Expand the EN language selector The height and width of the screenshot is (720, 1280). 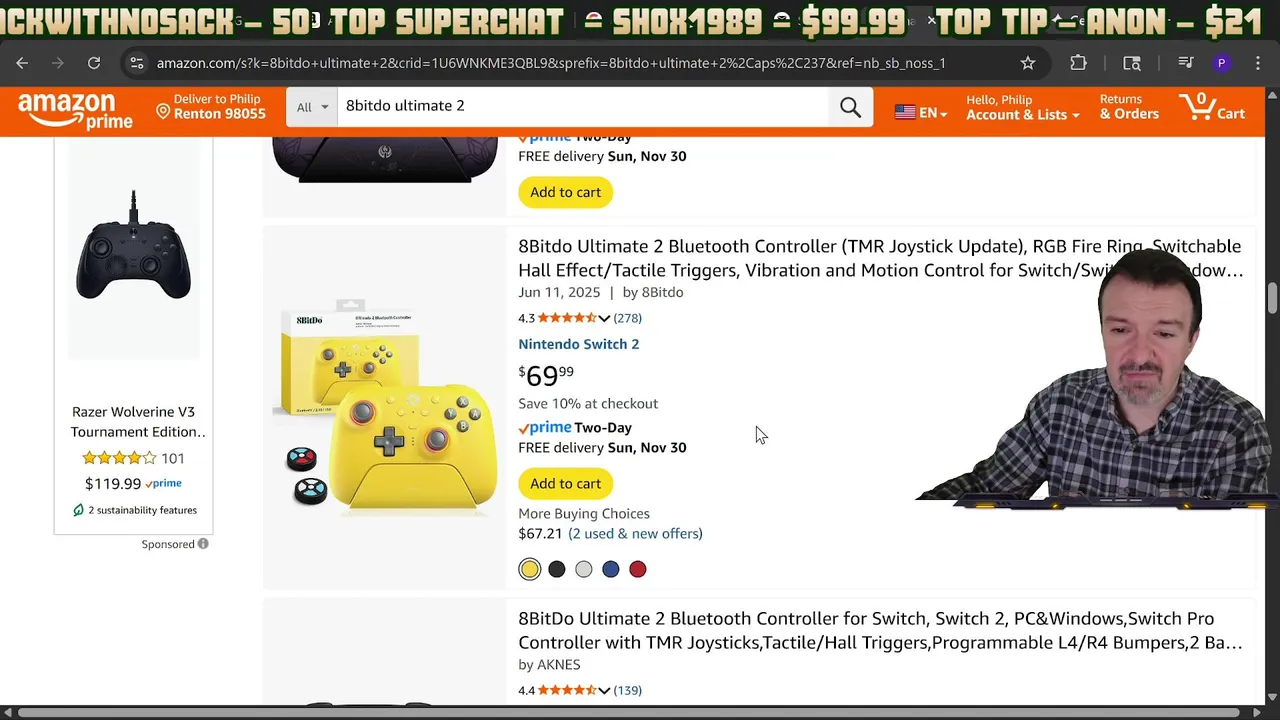tap(921, 112)
